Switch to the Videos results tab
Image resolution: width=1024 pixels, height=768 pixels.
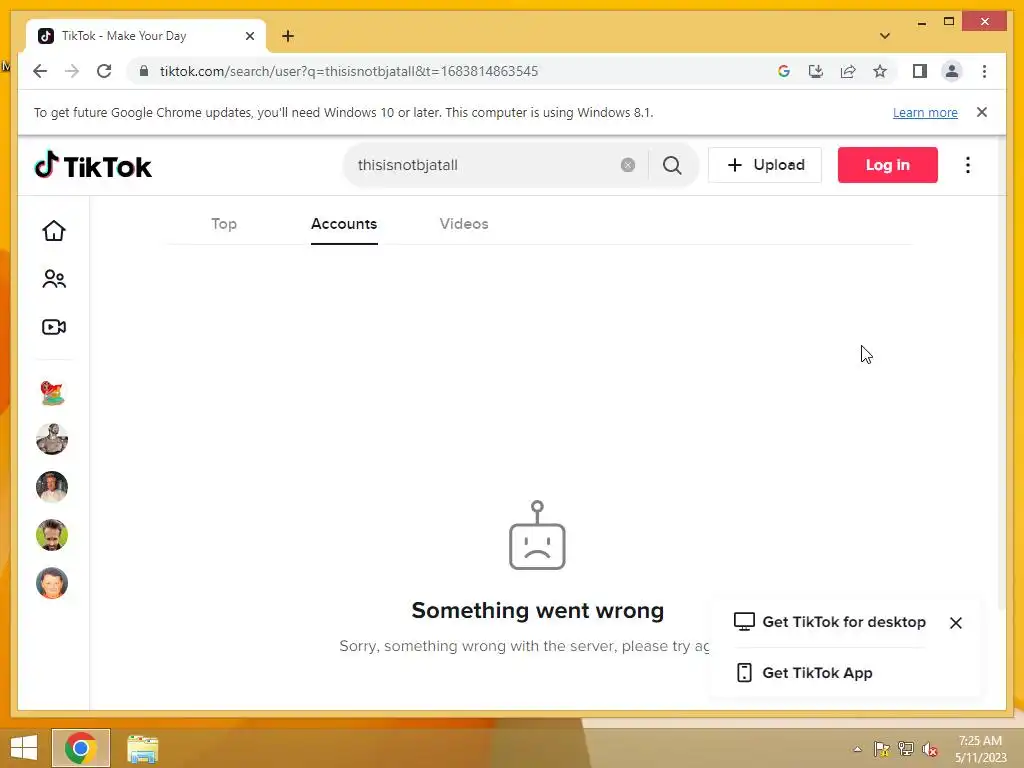(x=464, y=224)
